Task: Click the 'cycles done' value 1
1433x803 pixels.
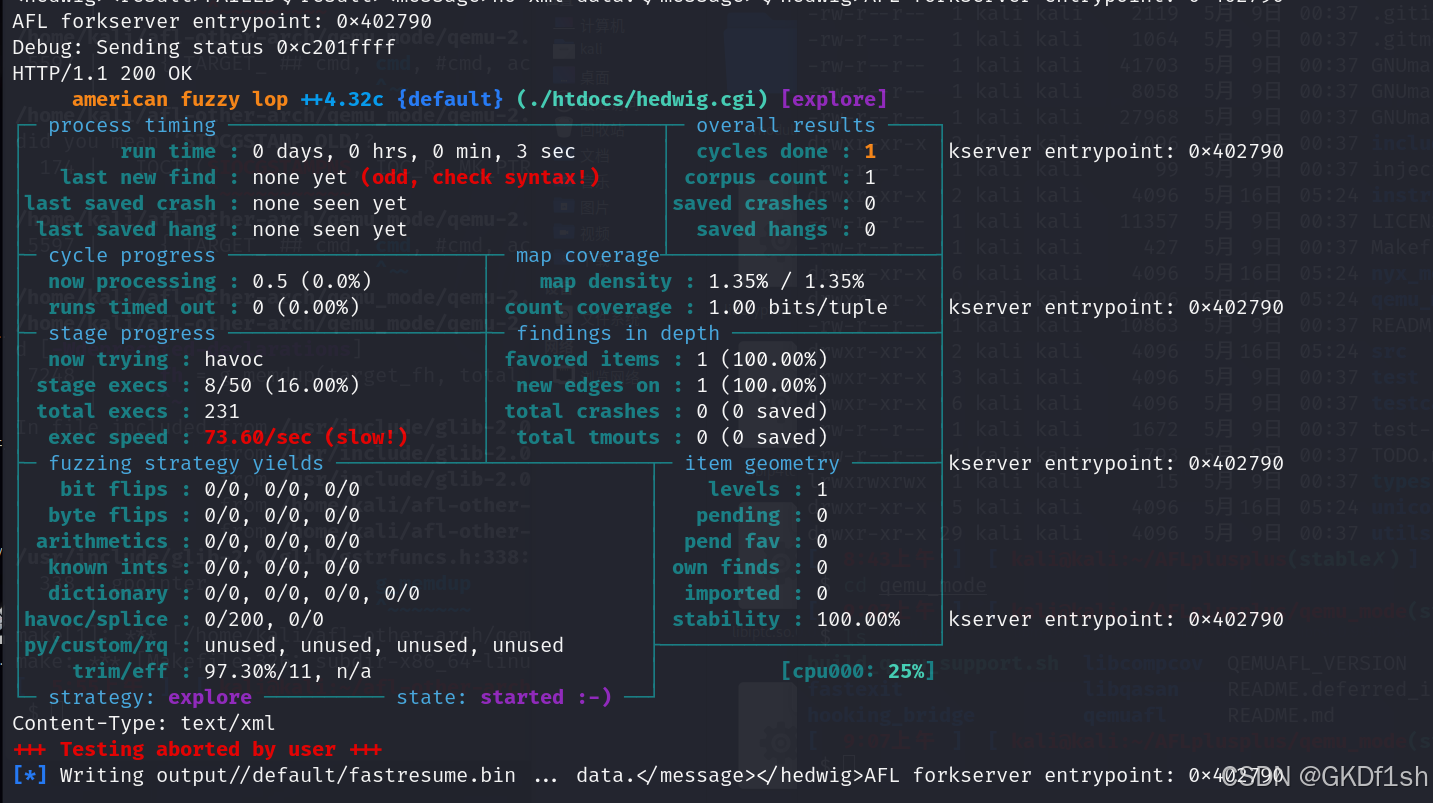Action: [870, 151]
